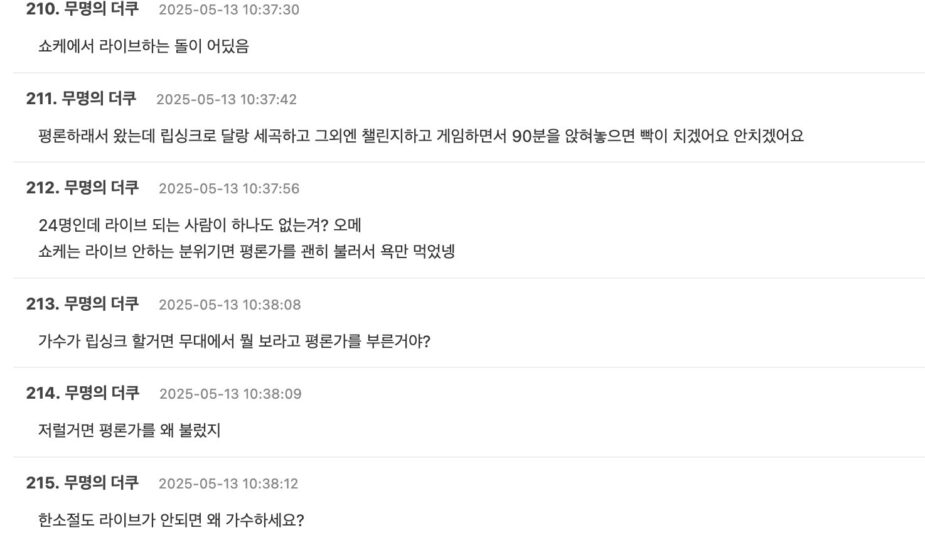Select the comment beginning 한소절도 라이브가 안되면
Image resolution: width=925 pixels, height=545 pixels.
tap(171, 520)
